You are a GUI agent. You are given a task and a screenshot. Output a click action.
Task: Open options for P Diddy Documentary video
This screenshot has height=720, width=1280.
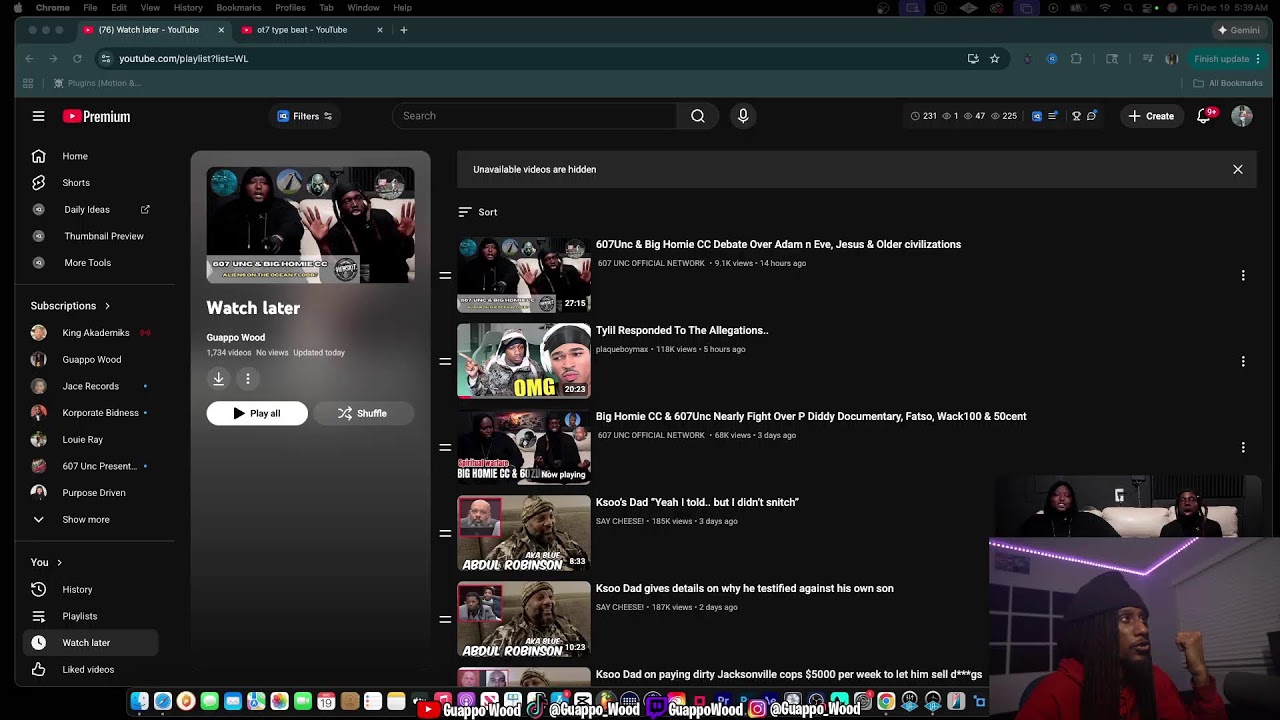tap(1243, 447)
